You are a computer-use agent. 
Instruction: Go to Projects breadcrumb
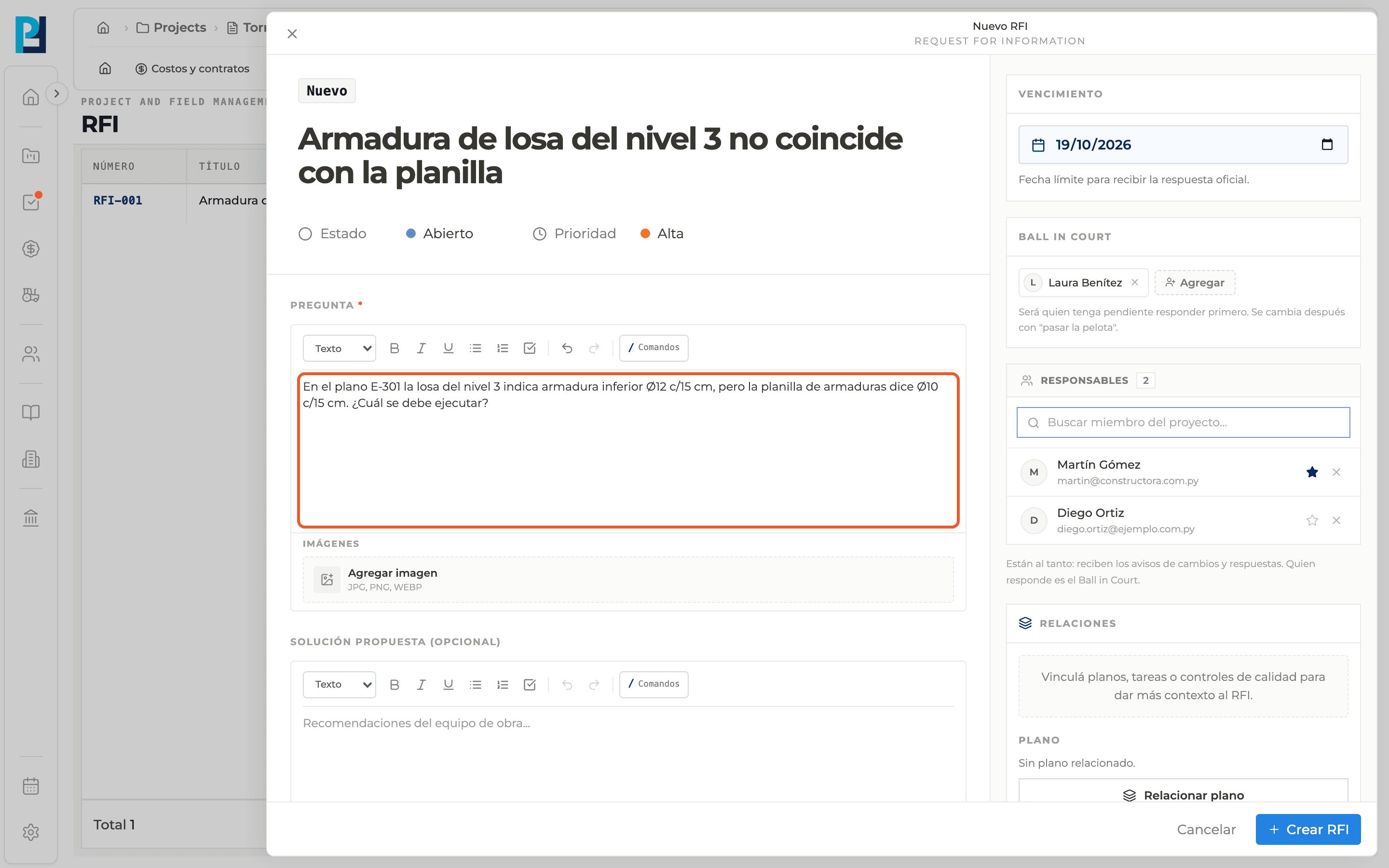coord(172,27)
